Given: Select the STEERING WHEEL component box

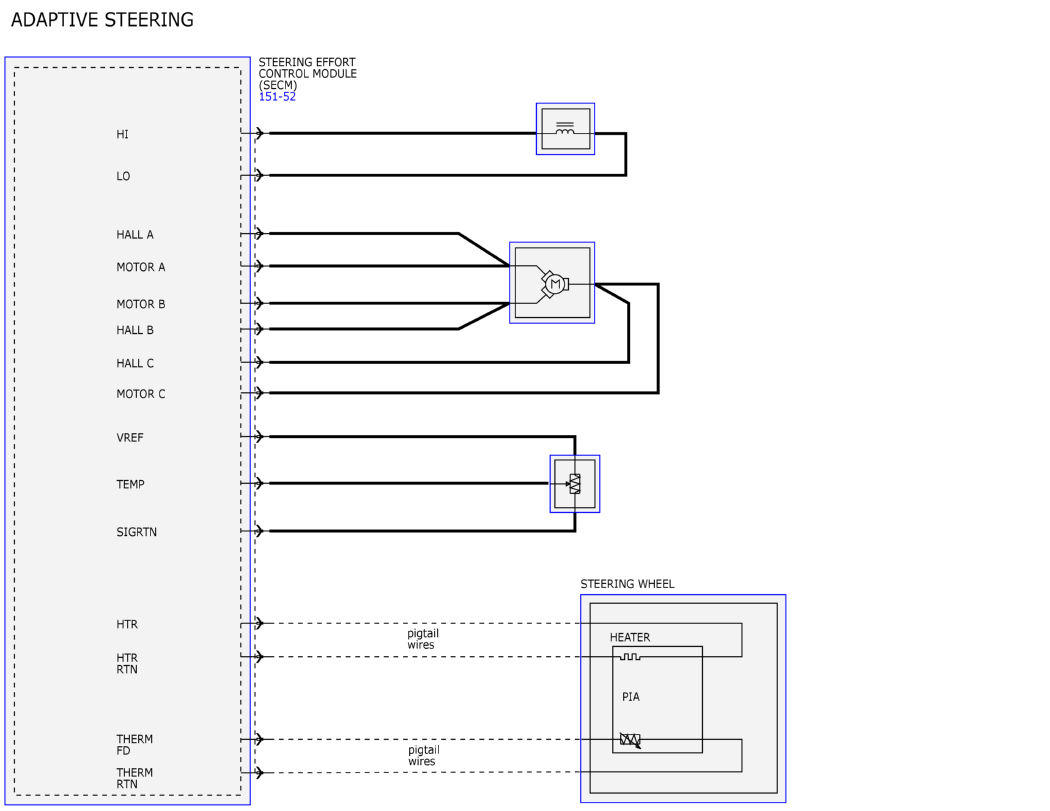Looking at the screenshot, I should coord(683,698).
